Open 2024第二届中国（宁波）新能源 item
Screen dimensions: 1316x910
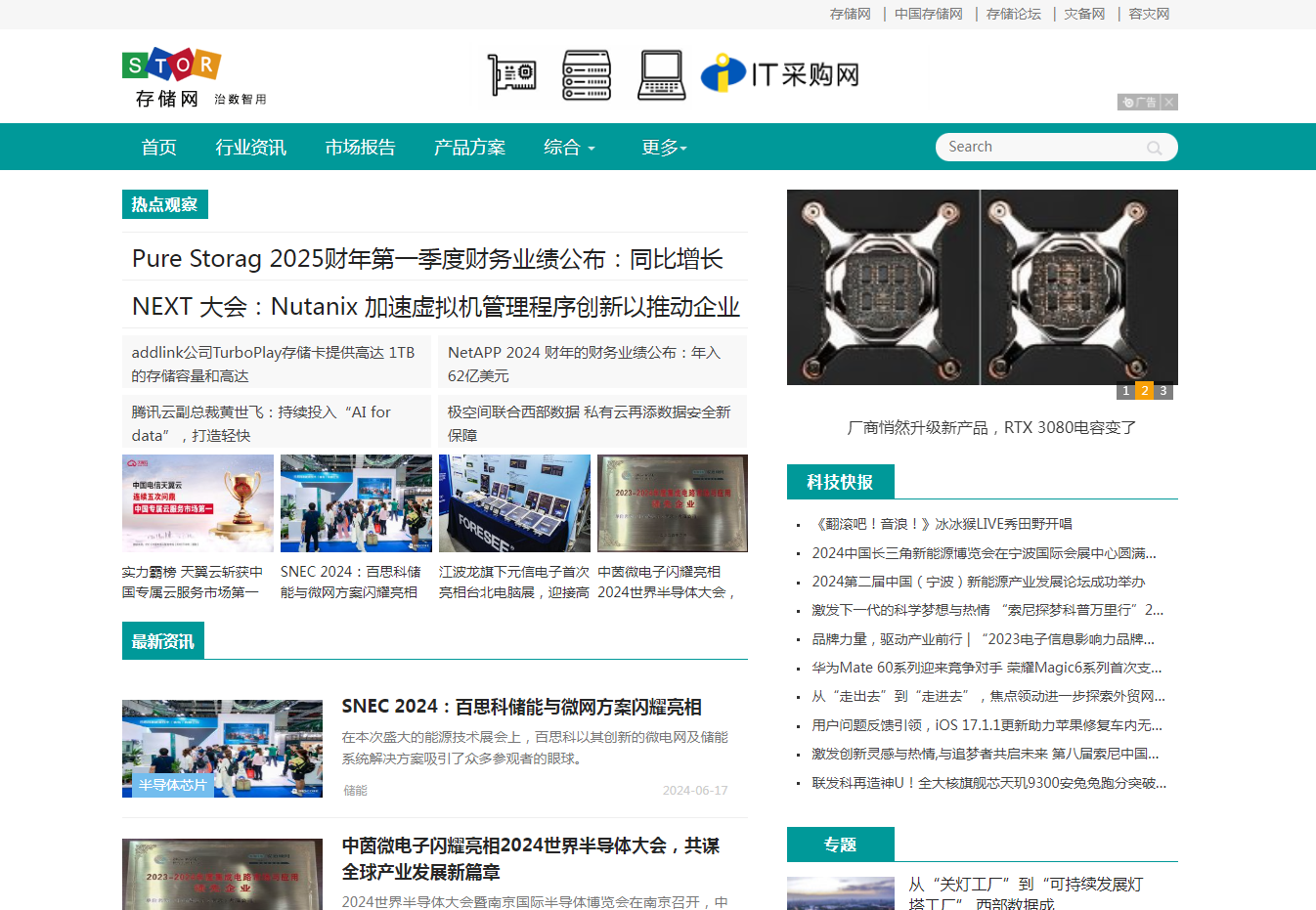(978, 582)
